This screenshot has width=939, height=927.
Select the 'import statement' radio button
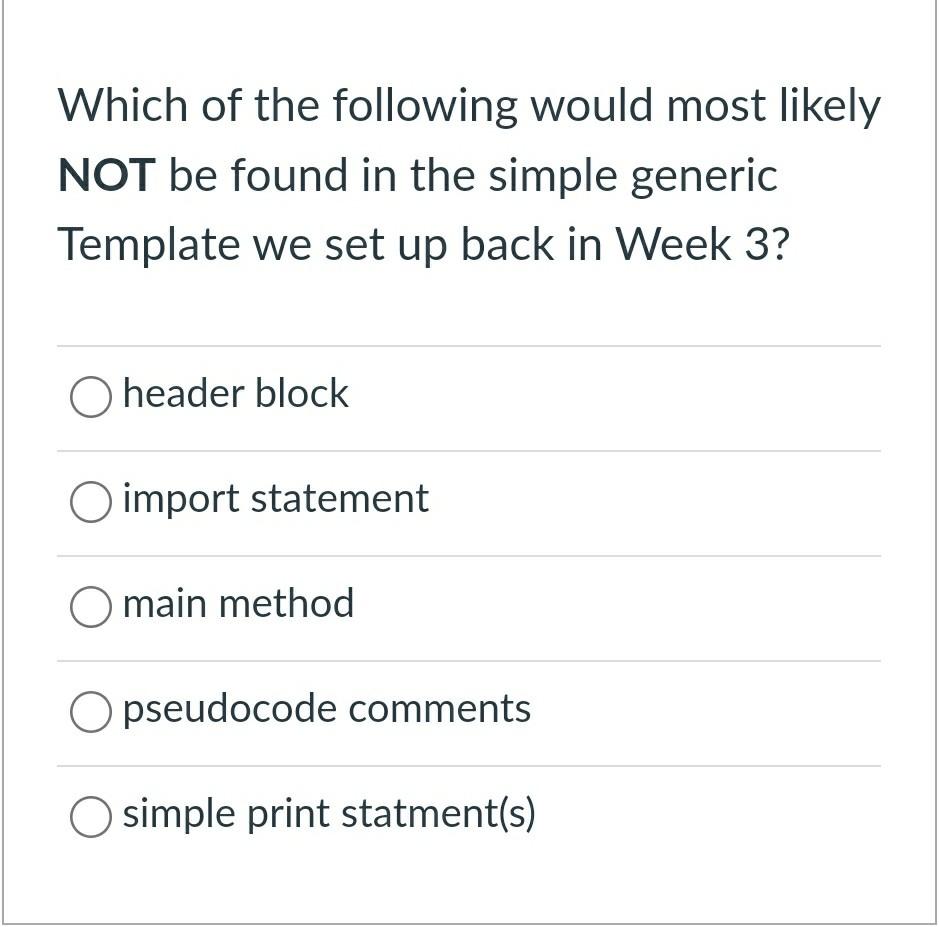pos(91,502)
